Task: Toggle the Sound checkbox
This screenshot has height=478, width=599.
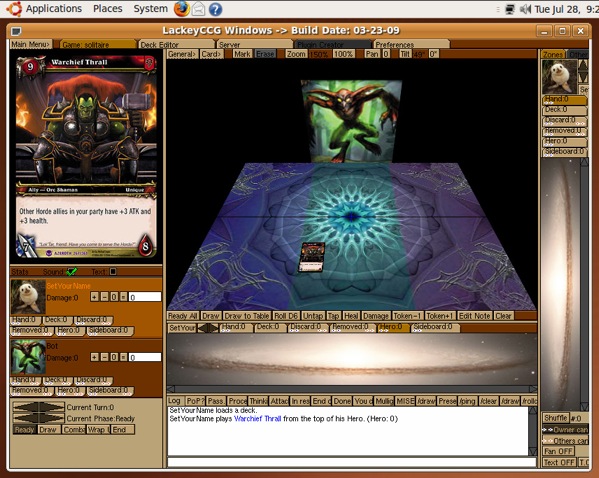Action: (x=71, y=272)
